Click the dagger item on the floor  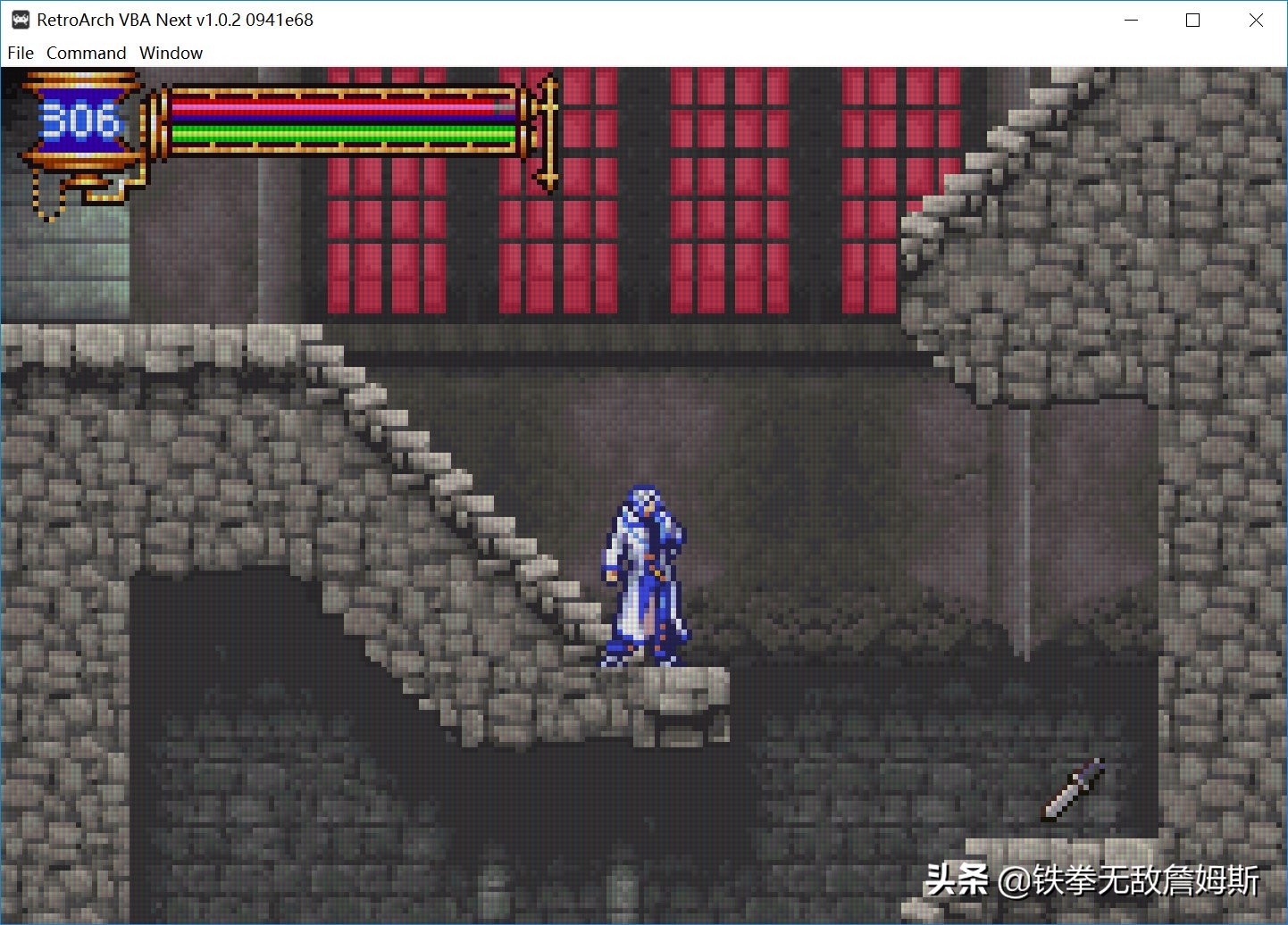pos(1074,789)
